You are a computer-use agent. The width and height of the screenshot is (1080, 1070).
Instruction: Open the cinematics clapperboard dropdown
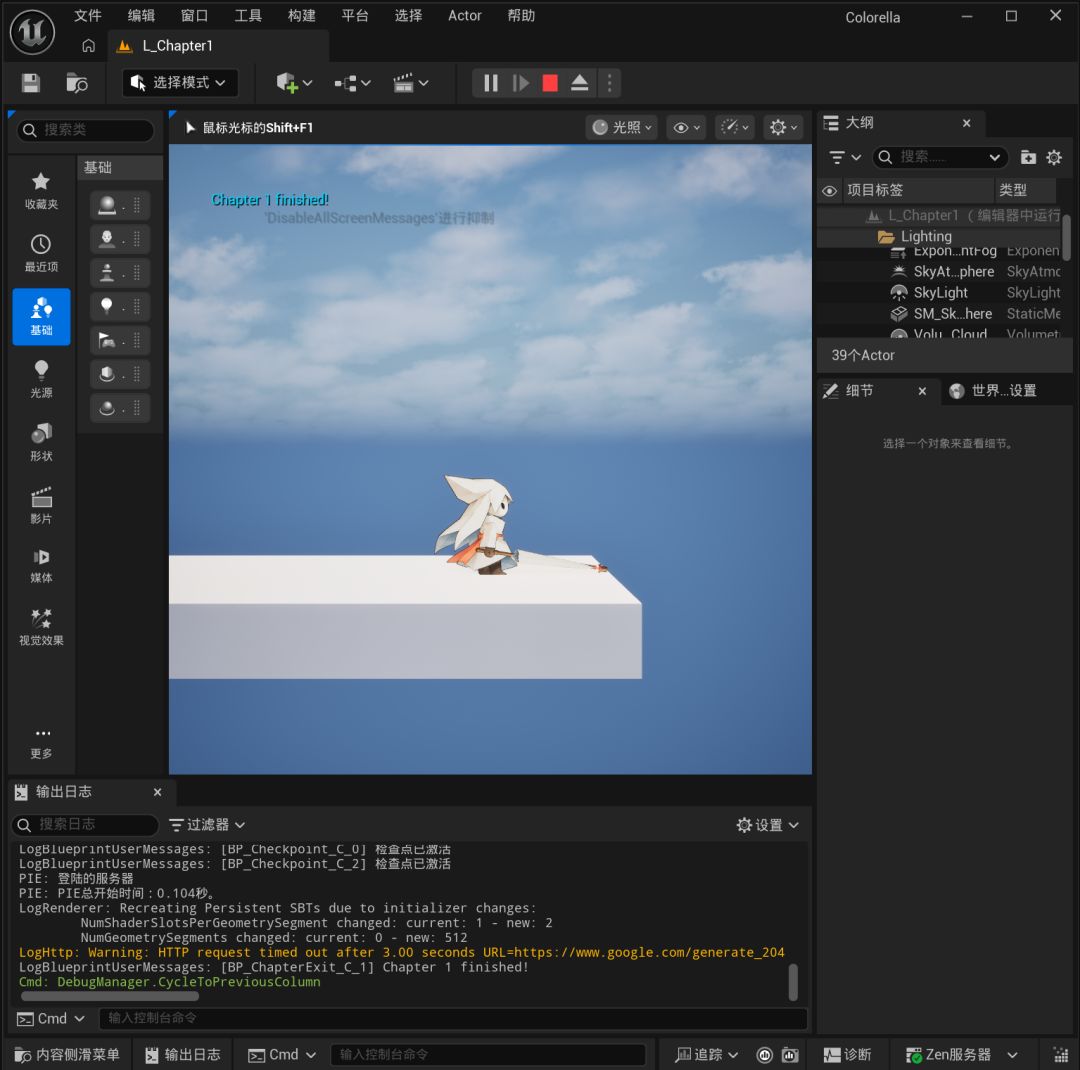coord(411,83)
